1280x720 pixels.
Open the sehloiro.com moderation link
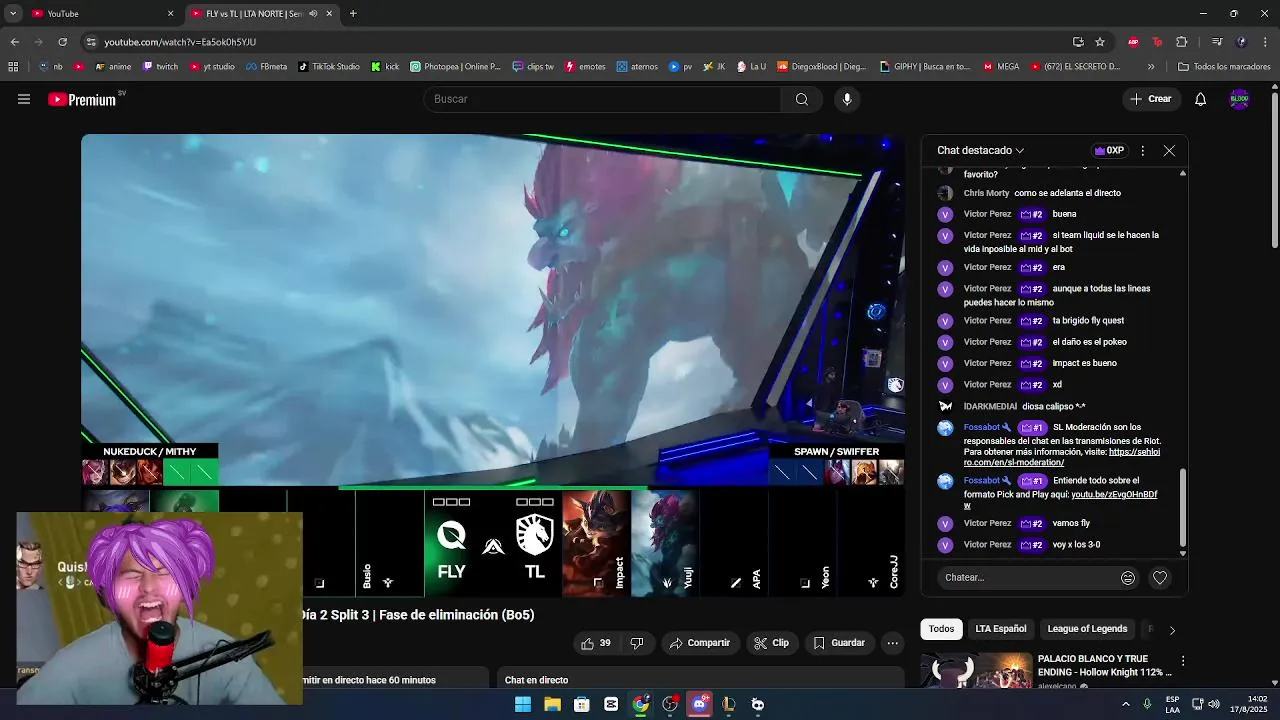[x=1062, y=457]
